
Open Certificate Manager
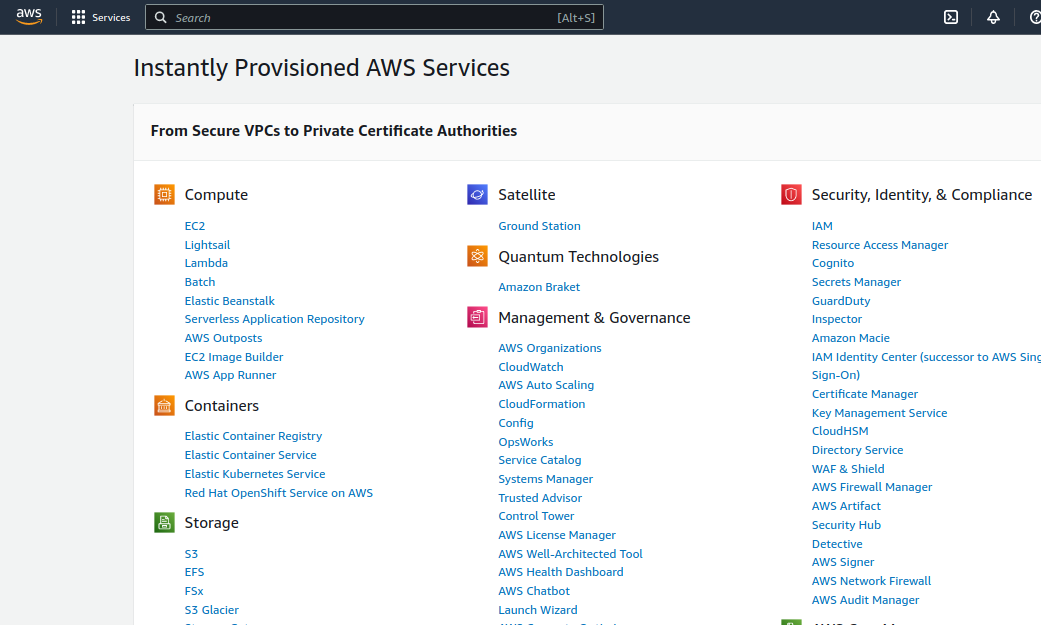864,394
